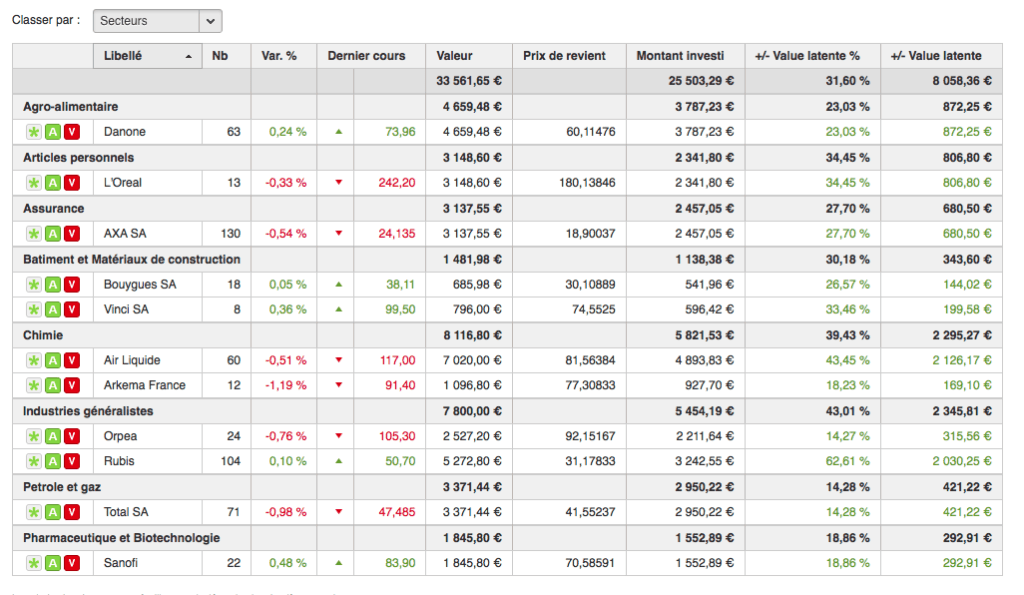The height and width of the screenshot is (595, 1024).
Task: Open the Rubis stock name
Action: tap(119, 461)
